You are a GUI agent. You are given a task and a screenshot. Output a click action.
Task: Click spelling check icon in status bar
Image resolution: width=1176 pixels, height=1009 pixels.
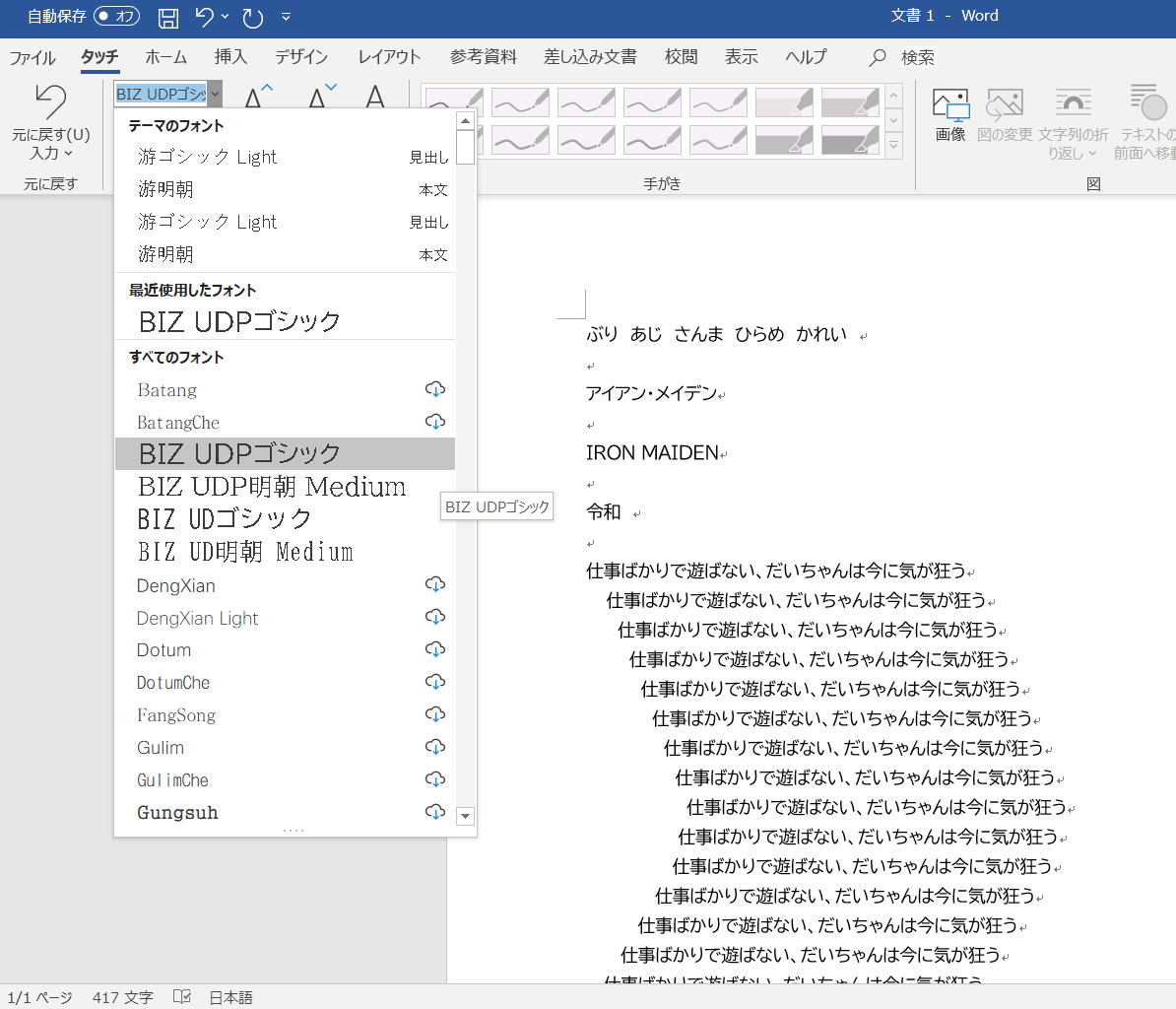(x=181, y=997)
